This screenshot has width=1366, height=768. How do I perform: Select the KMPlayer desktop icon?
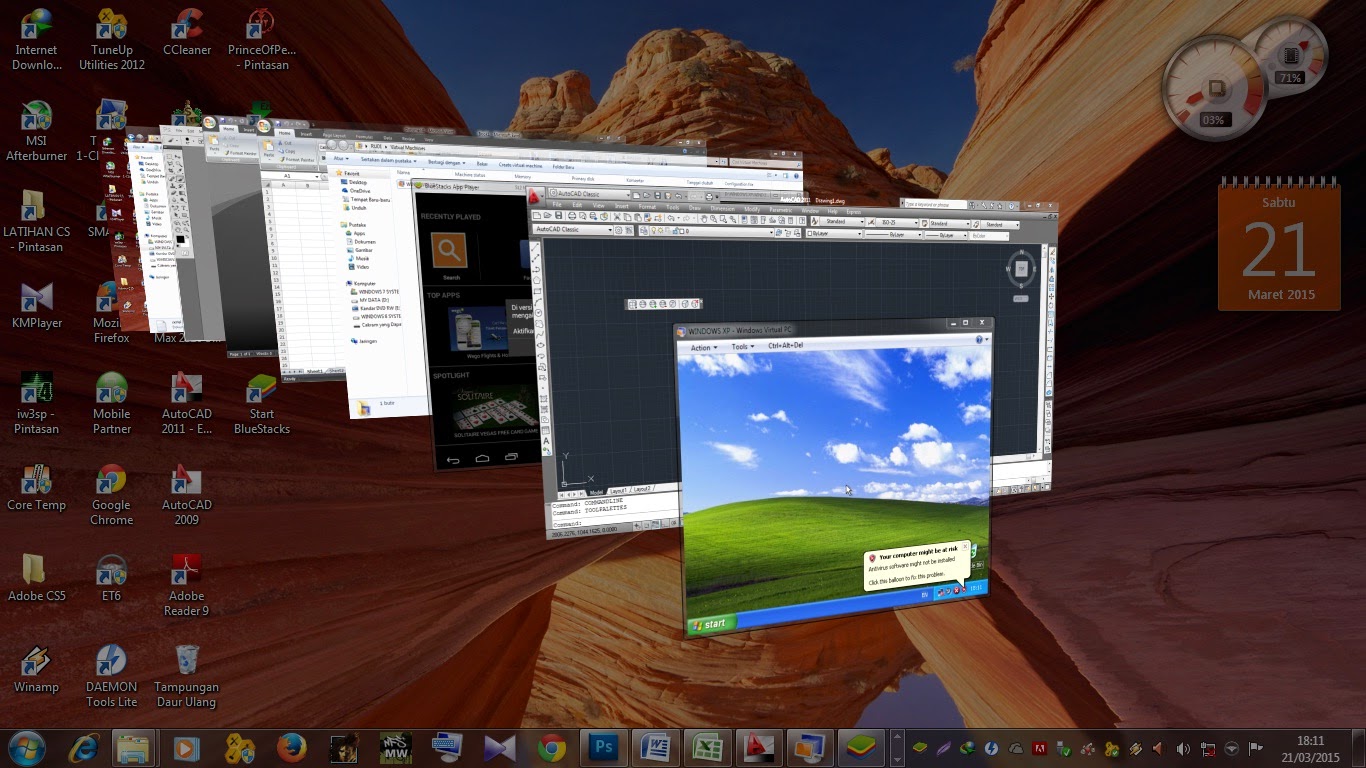point(37,306)
